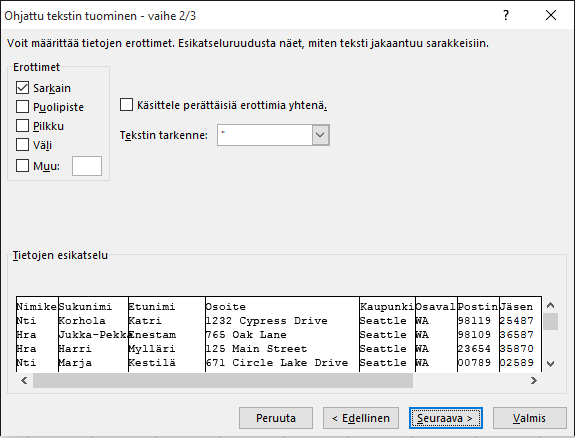Image resolution: width=575 pixels, height=438 pixels.
Task: Uncheck the Sarkain delimiter checkbox
Action: point(22,88)
